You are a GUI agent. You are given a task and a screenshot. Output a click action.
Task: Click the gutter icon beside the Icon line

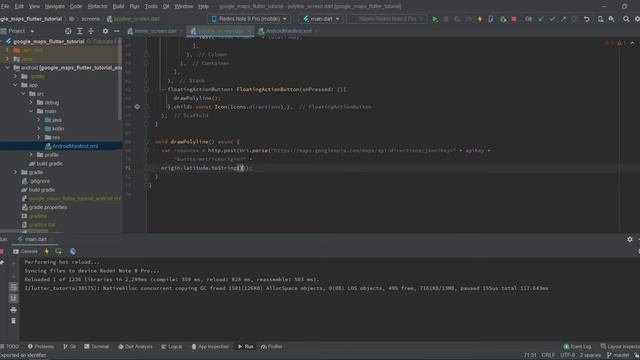(138, 107)
